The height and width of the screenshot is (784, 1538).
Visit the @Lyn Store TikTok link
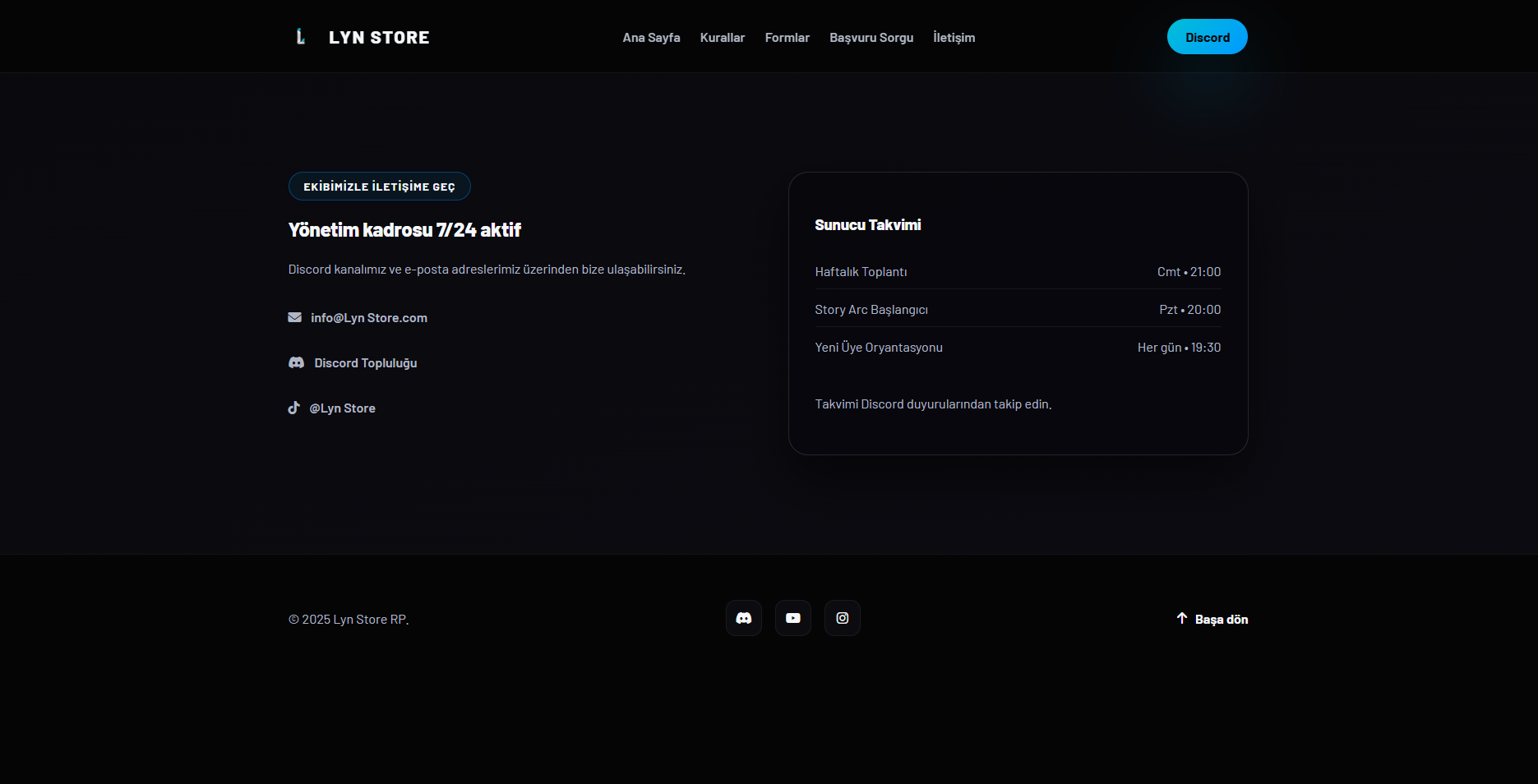[342, 408]
